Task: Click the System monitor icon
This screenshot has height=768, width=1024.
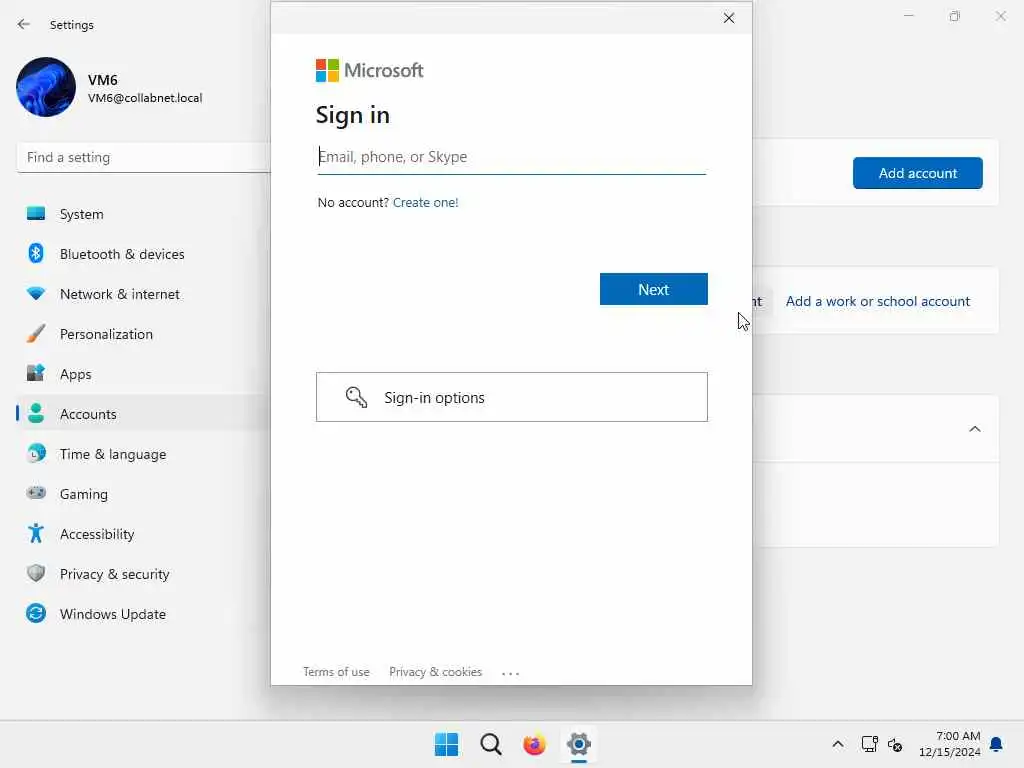Action: click(x=36, y=214)
